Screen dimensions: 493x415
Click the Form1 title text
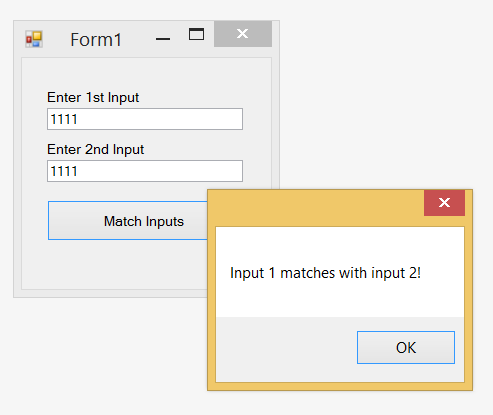96,39
